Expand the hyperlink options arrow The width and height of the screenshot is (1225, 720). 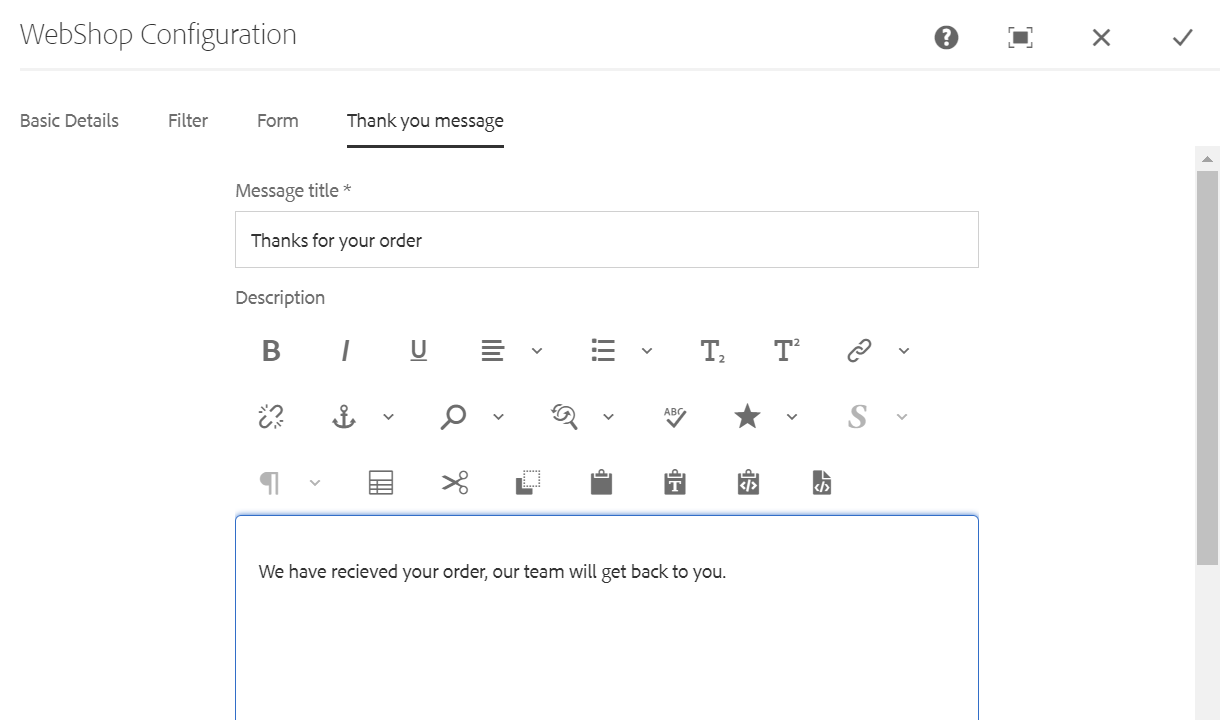904,351
